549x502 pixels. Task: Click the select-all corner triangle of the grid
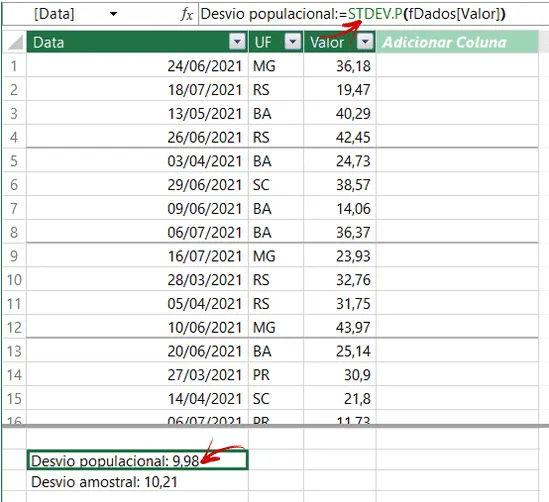(15, 42)
